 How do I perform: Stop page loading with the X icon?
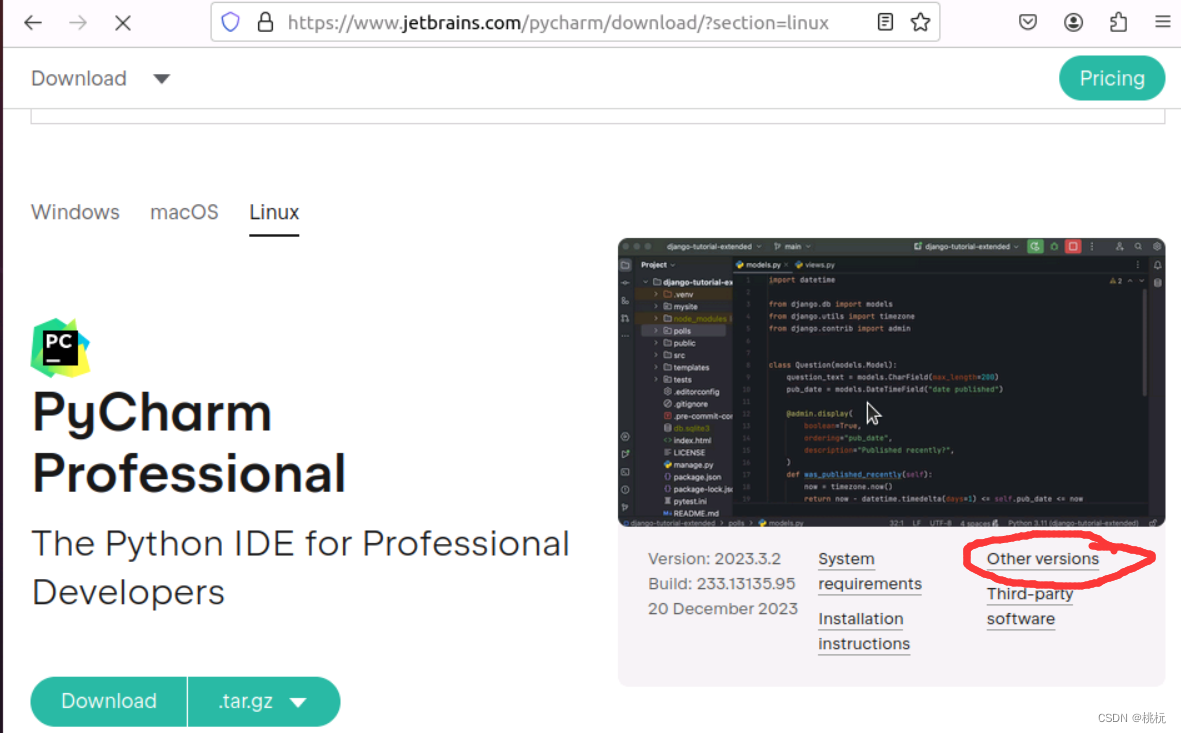click(123, 21)
